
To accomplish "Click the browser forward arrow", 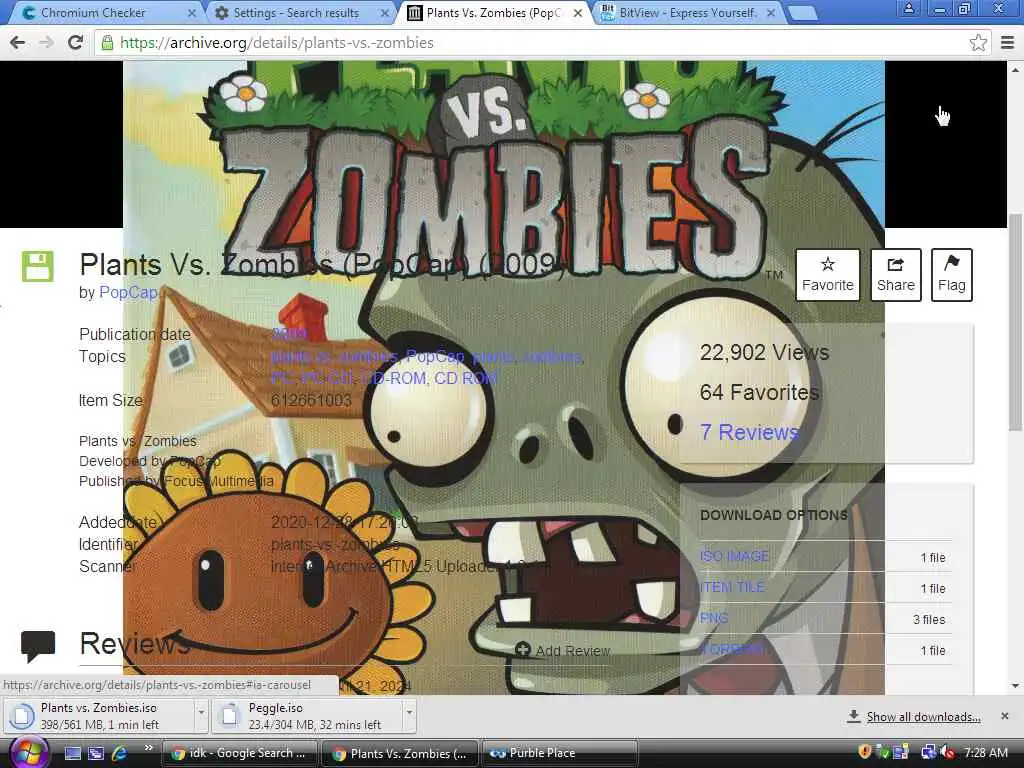I will point(46,42).
